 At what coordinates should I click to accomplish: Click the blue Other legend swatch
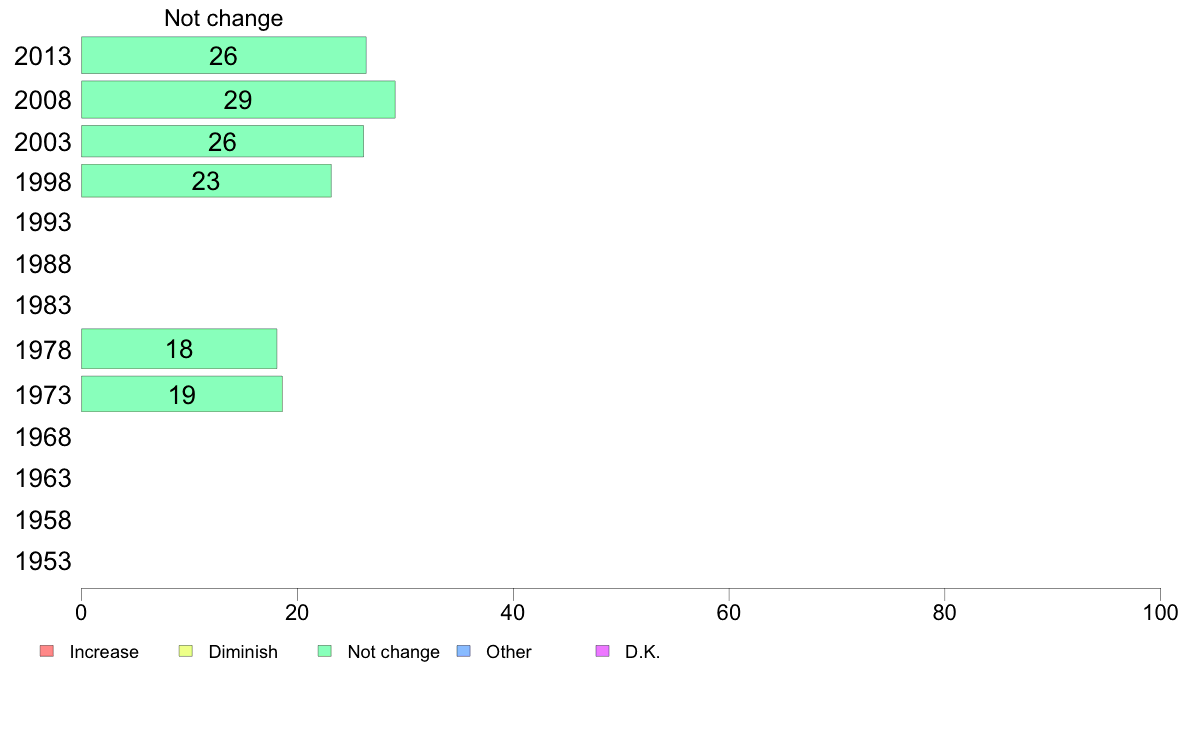pyautogui.click(x=464, y=651)
